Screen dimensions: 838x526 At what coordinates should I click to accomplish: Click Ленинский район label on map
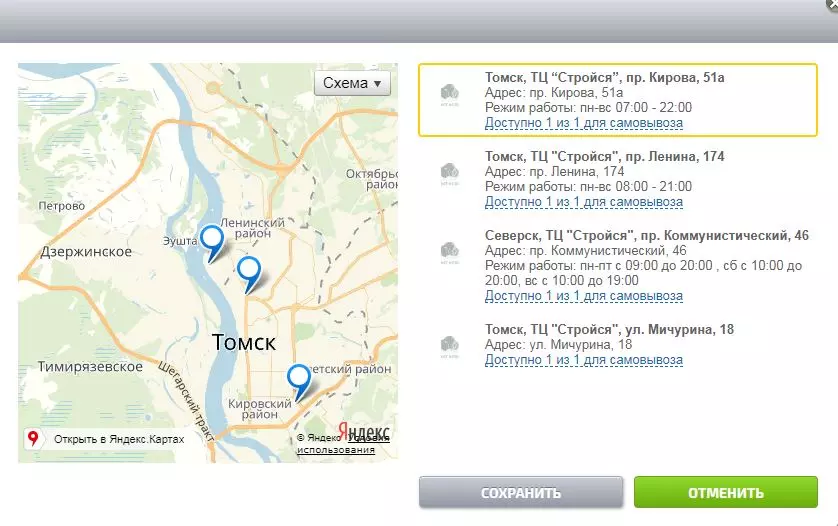tap(252, 228)
